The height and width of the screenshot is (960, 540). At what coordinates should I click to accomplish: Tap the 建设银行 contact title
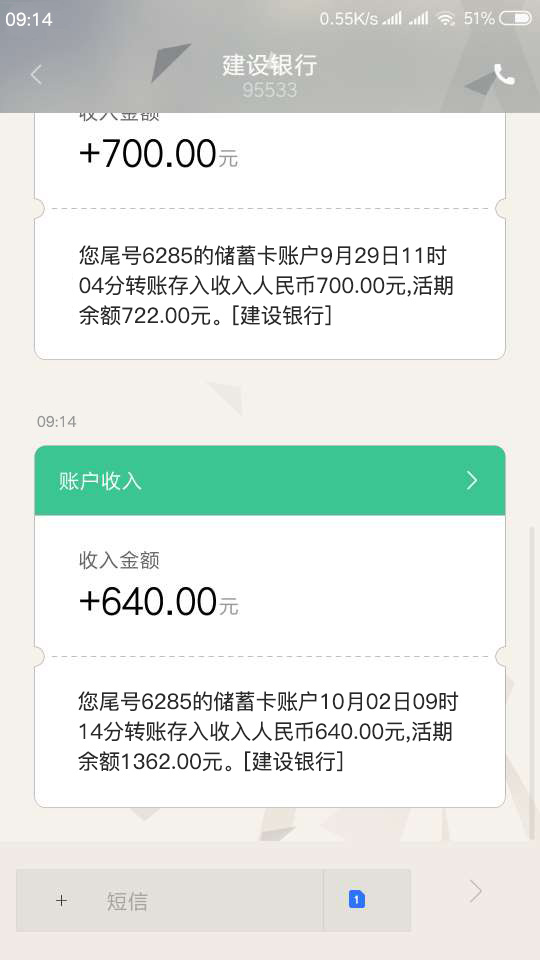point(269,65)
